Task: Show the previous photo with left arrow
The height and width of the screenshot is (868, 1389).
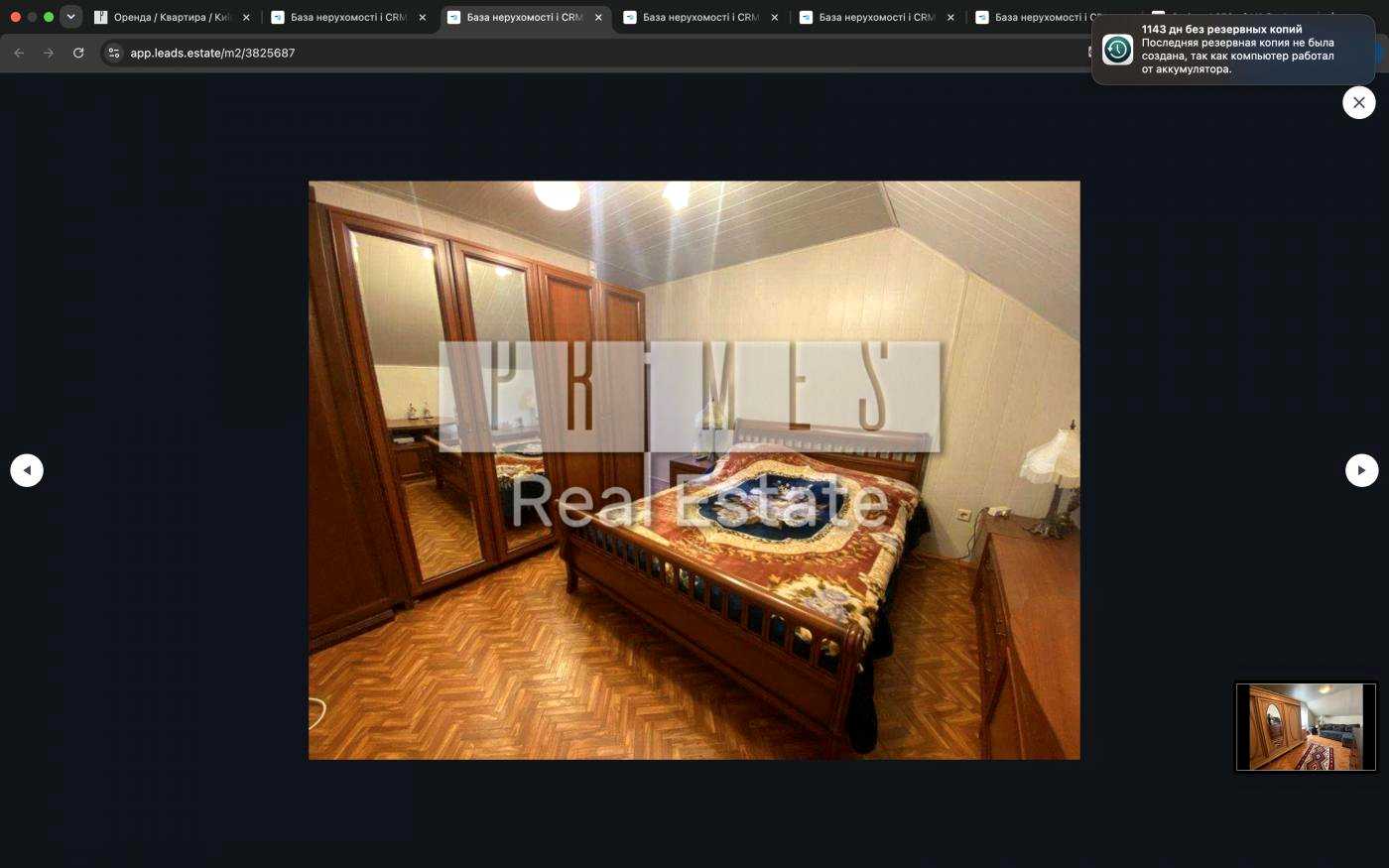Action: pos(27,470)
